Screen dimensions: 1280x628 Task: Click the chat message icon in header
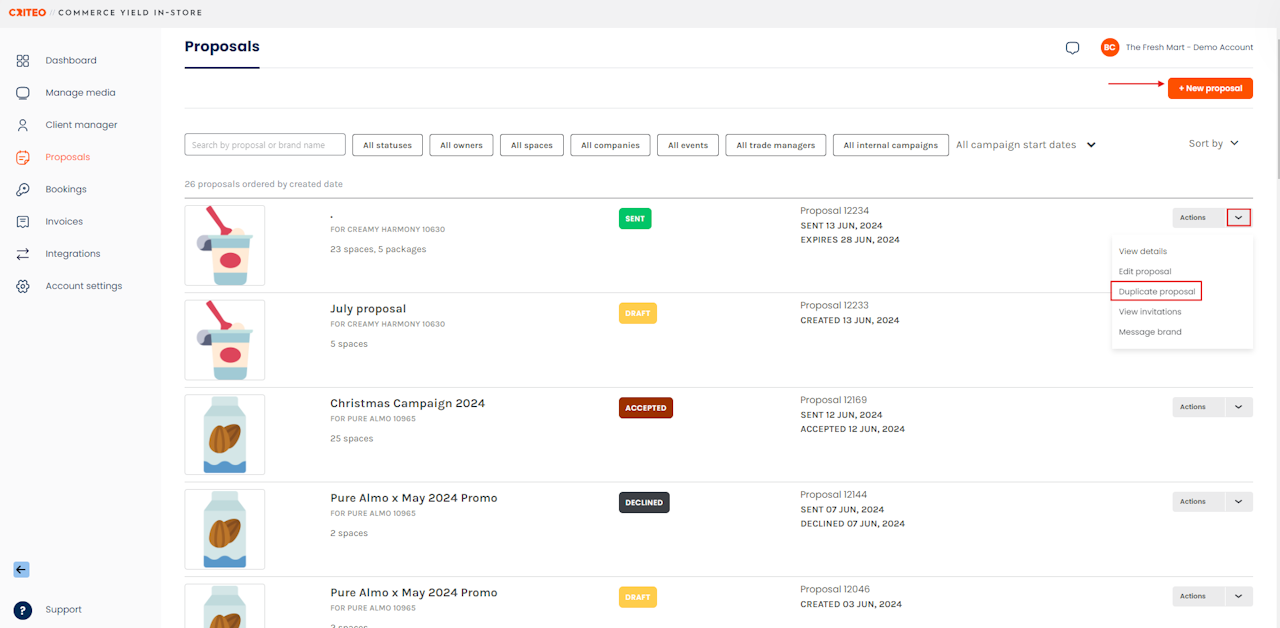1072,48
